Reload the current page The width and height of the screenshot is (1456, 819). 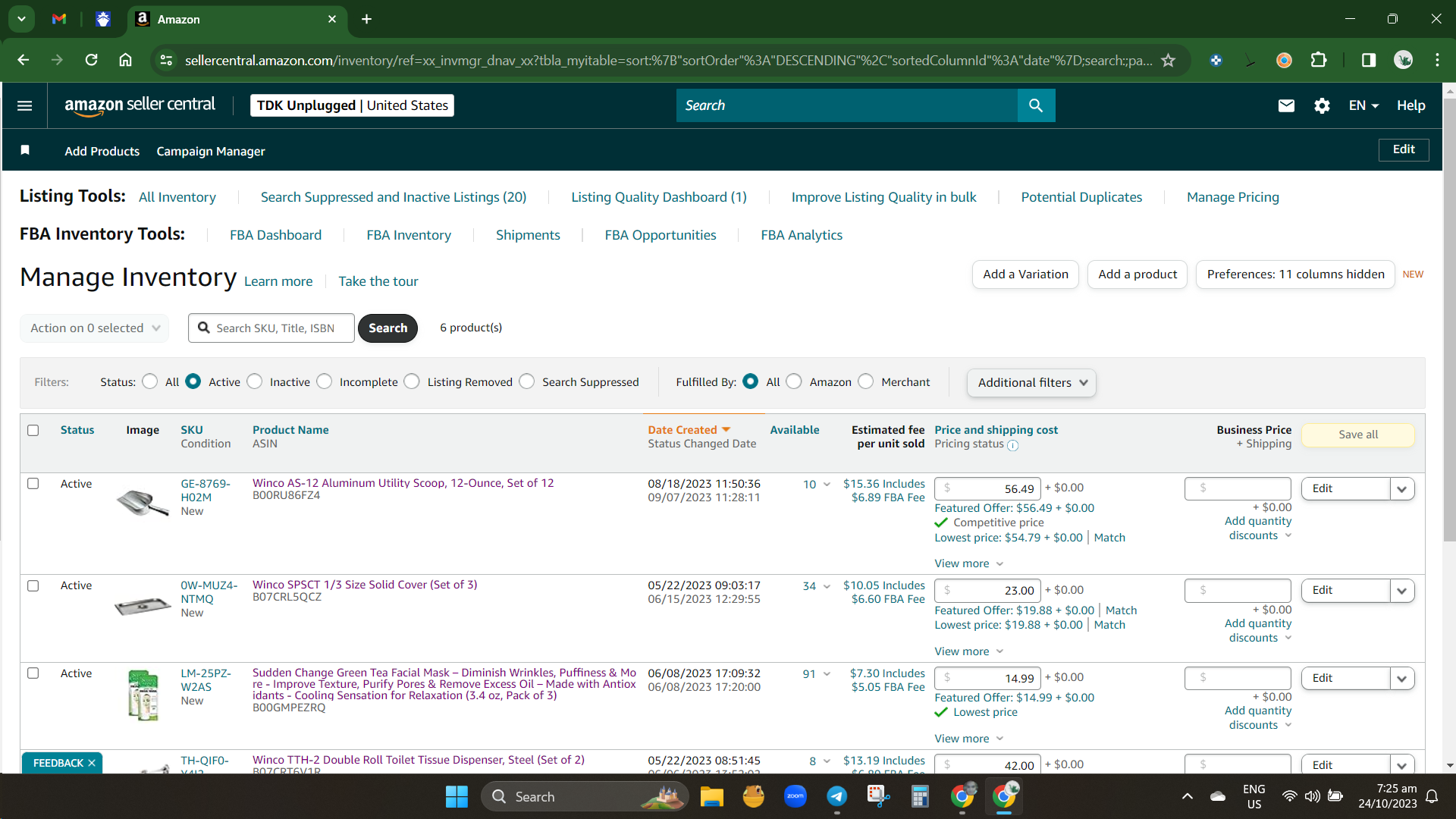91,60
